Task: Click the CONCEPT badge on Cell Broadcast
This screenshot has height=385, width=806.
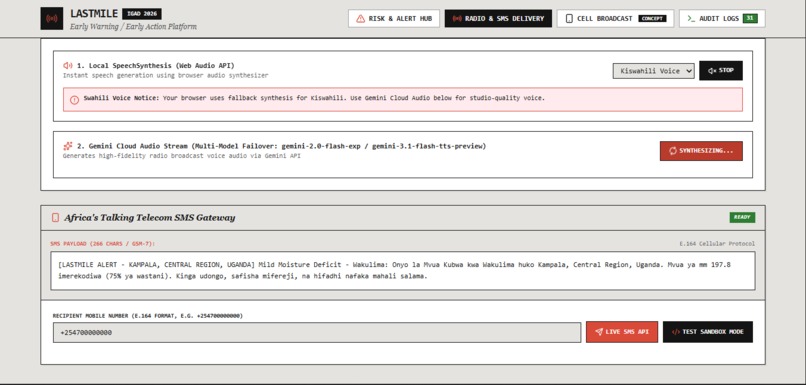Action: 652,19
